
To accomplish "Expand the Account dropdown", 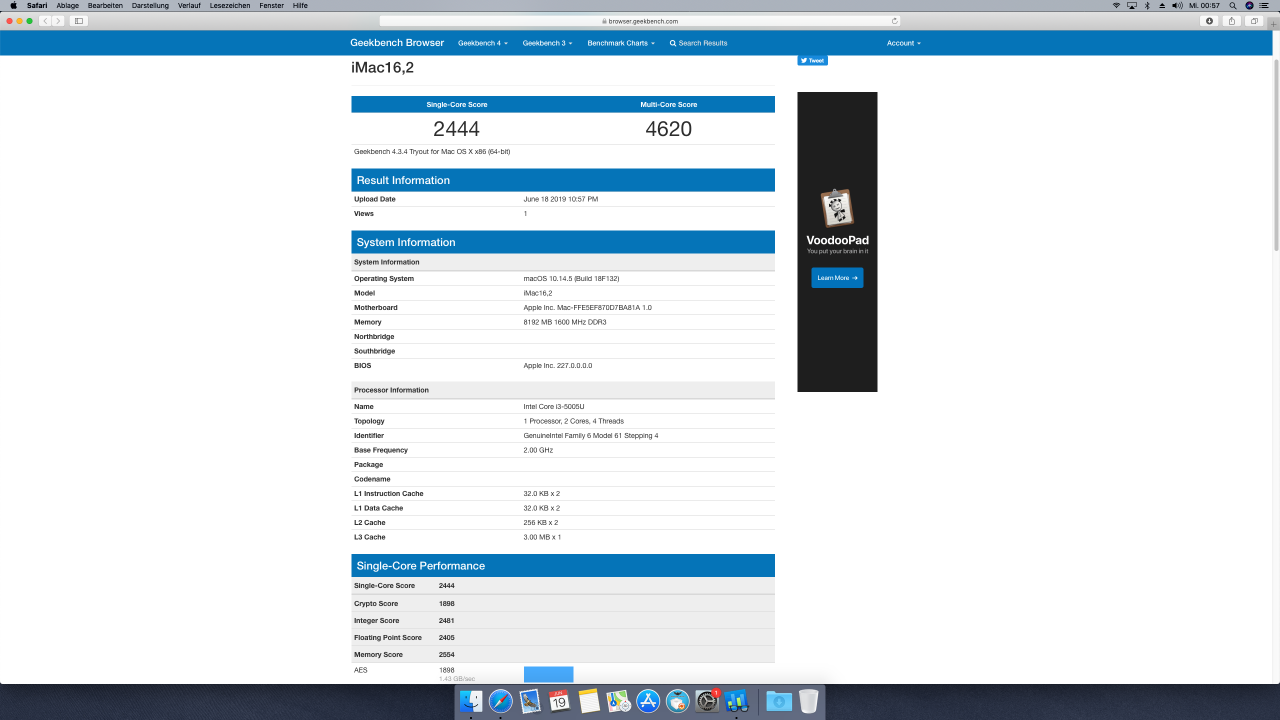I will pyautogui.click(x=903, y=43).
